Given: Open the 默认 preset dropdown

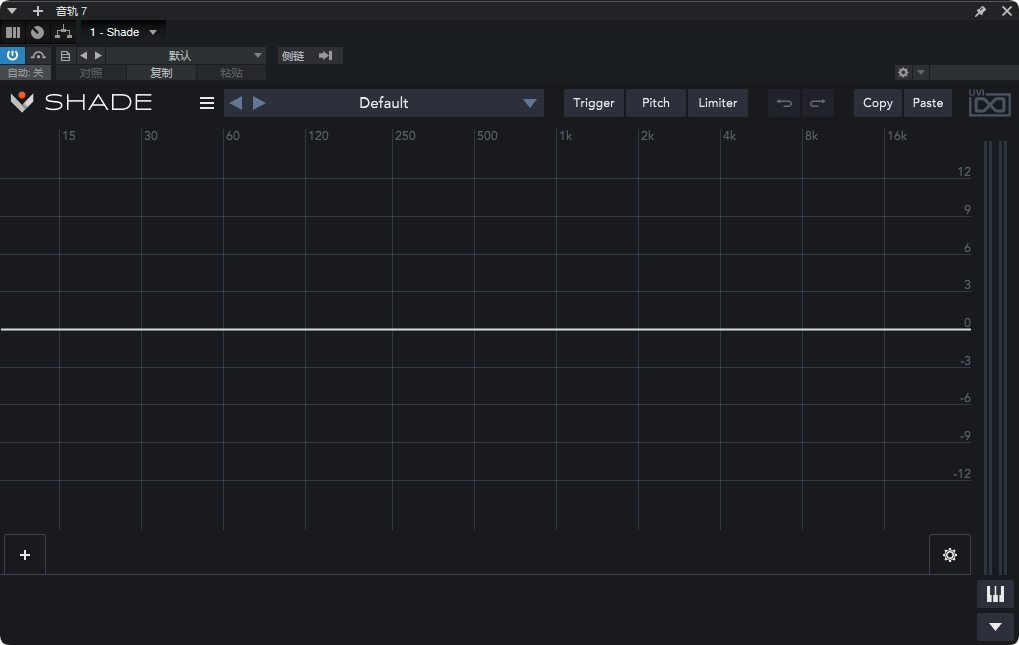Looking at the screenshot, I should [187, 56].
